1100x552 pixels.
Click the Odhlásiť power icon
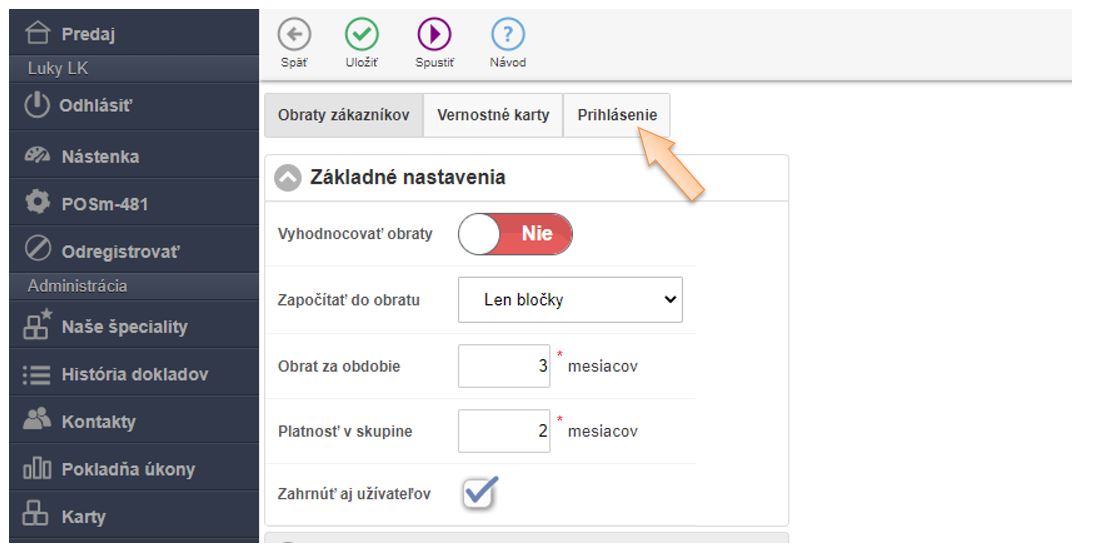[37, 105]
